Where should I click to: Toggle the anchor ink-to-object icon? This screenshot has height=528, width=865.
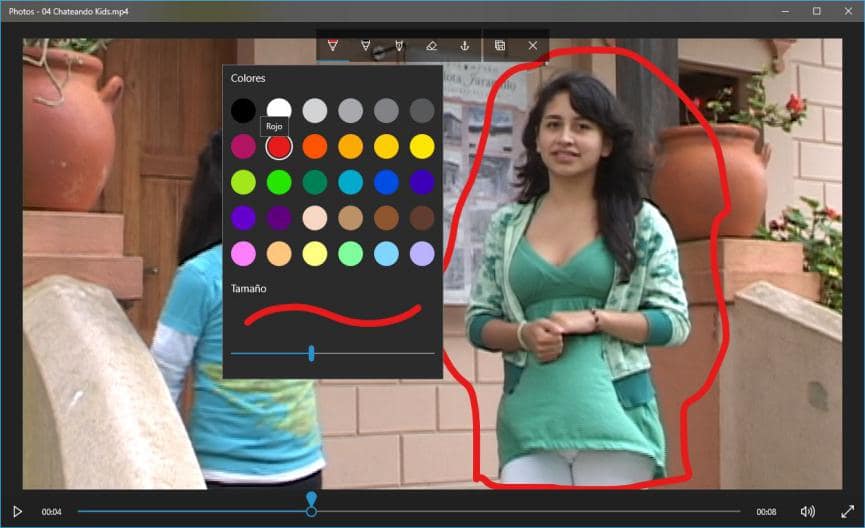464,46
